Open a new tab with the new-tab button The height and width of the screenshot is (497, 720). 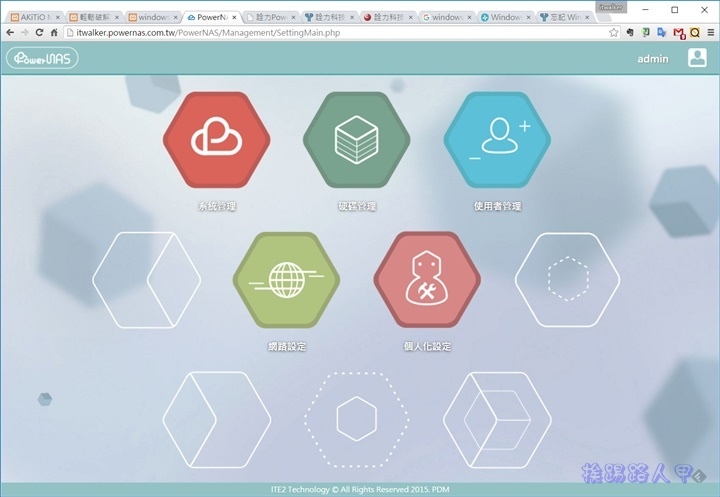pyautogui.click(x=603, y=17)
